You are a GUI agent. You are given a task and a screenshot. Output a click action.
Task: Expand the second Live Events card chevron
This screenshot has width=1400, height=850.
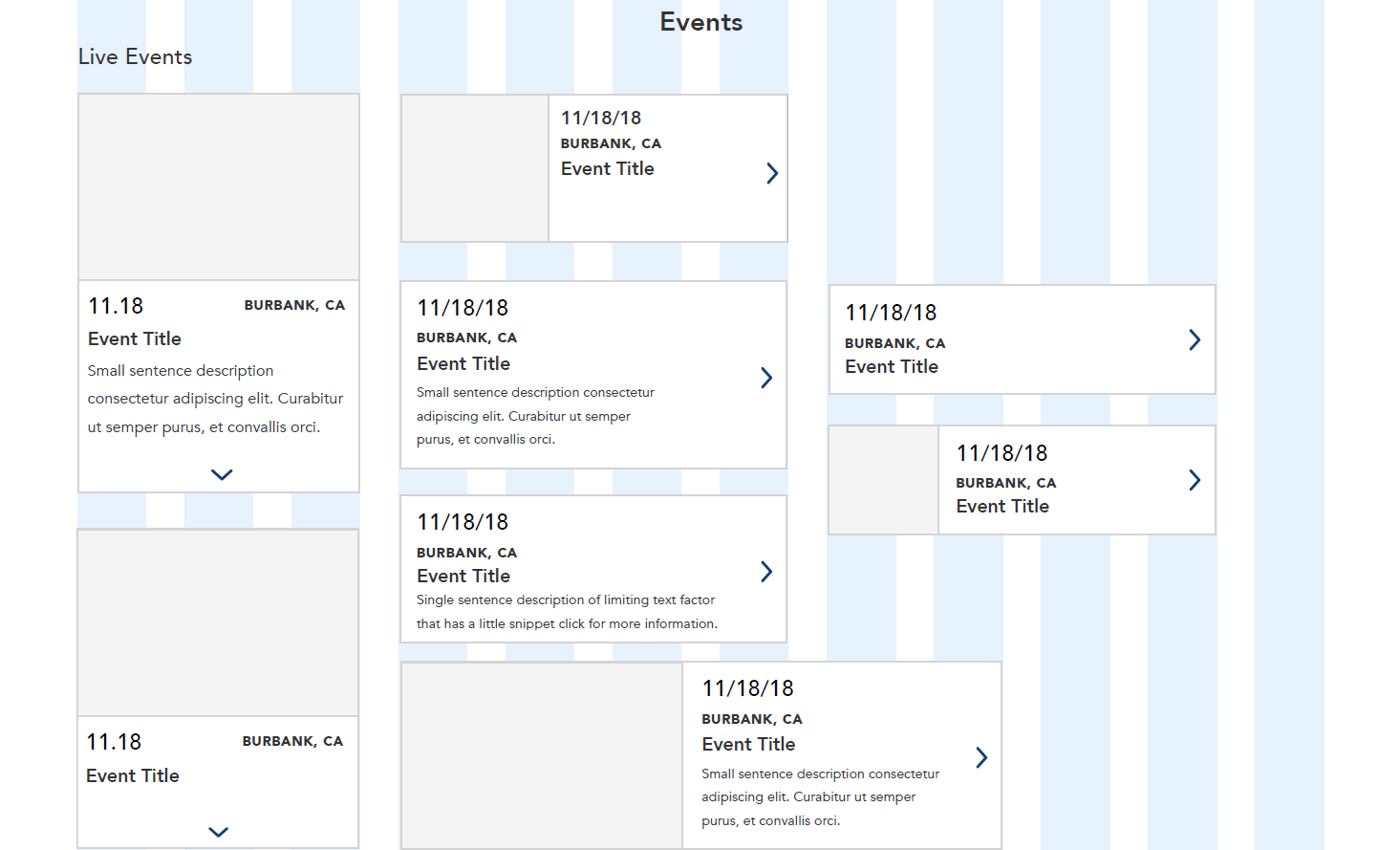(x=219, y=832)
